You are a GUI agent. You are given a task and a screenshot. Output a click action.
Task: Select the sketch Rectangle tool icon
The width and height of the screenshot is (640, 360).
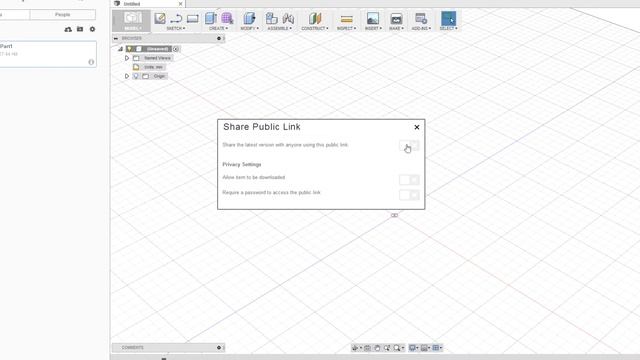click(x=193, y=18)
